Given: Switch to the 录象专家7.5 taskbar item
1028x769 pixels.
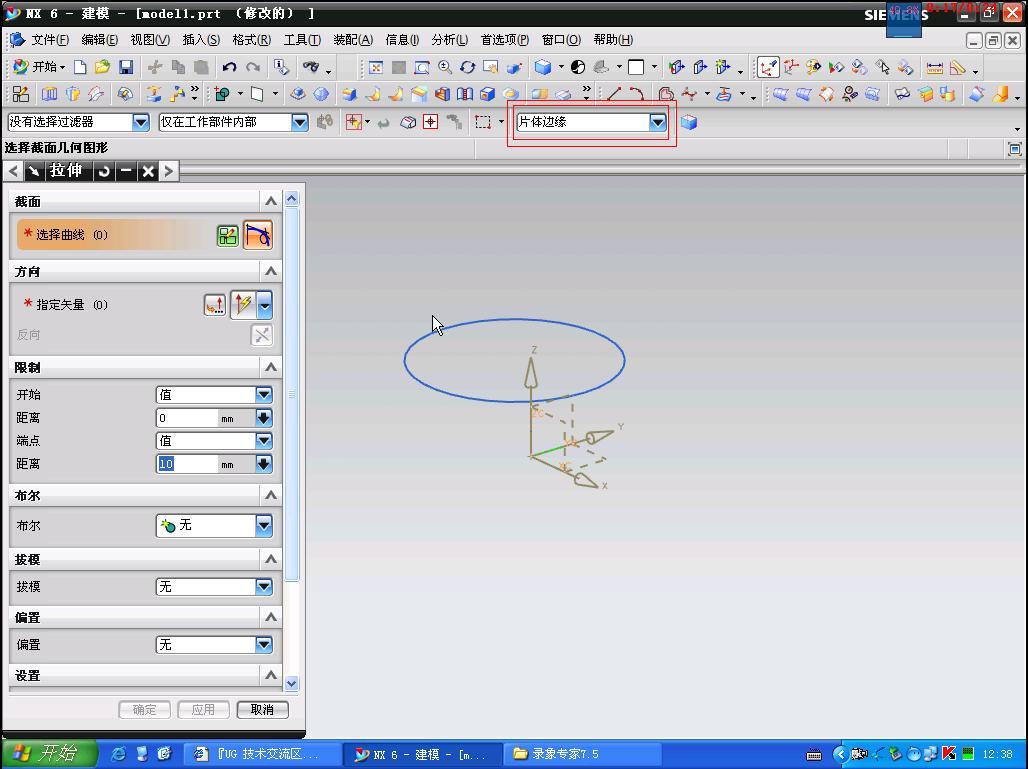Looking at the screenshot, I should click(x=583, y=754).
